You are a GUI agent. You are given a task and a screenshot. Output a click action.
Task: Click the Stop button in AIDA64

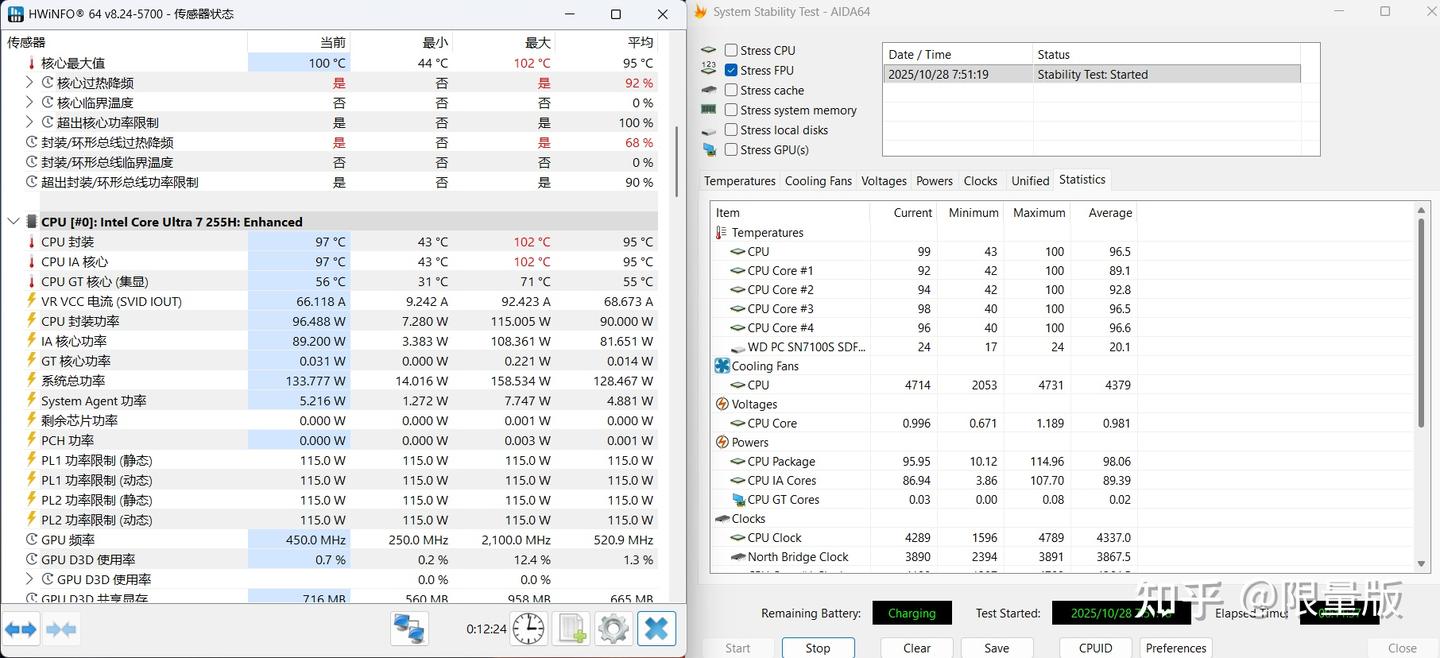click(818, 648)
